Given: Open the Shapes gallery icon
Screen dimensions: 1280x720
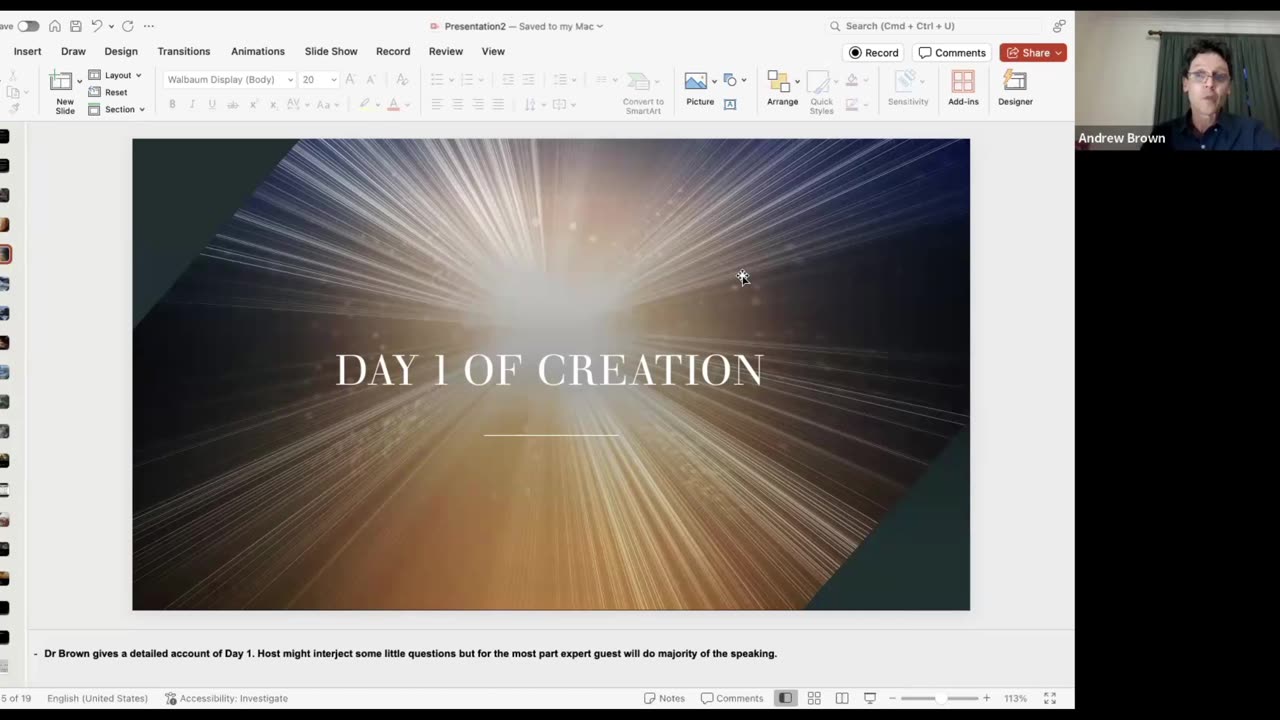Looking at the screenshot, I should (730, 80).
